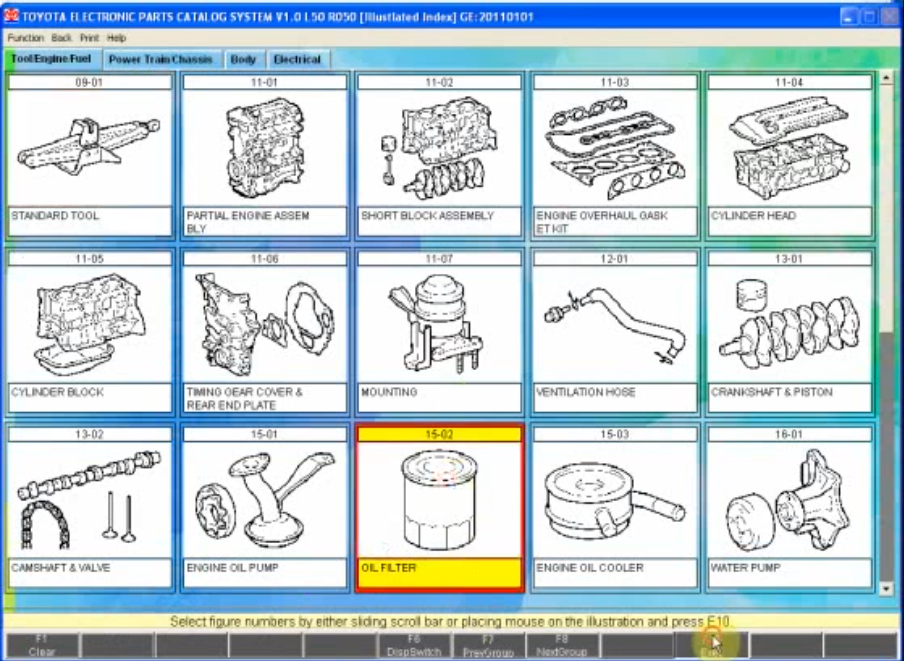
Task: Click the F7 PrevGroup button
Action: (x=488, y=645)
